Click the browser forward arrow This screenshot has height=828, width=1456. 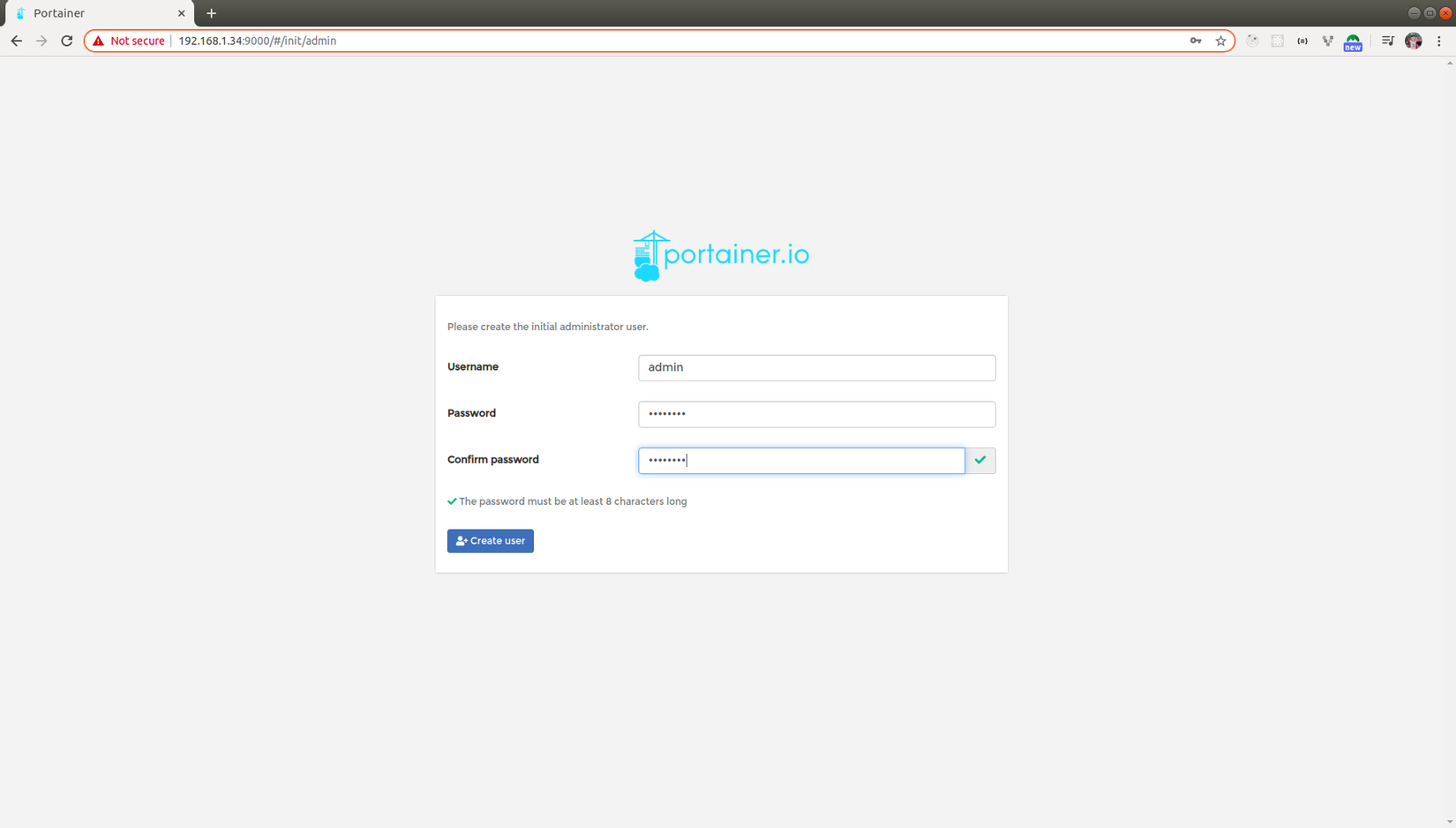(41, 41)
